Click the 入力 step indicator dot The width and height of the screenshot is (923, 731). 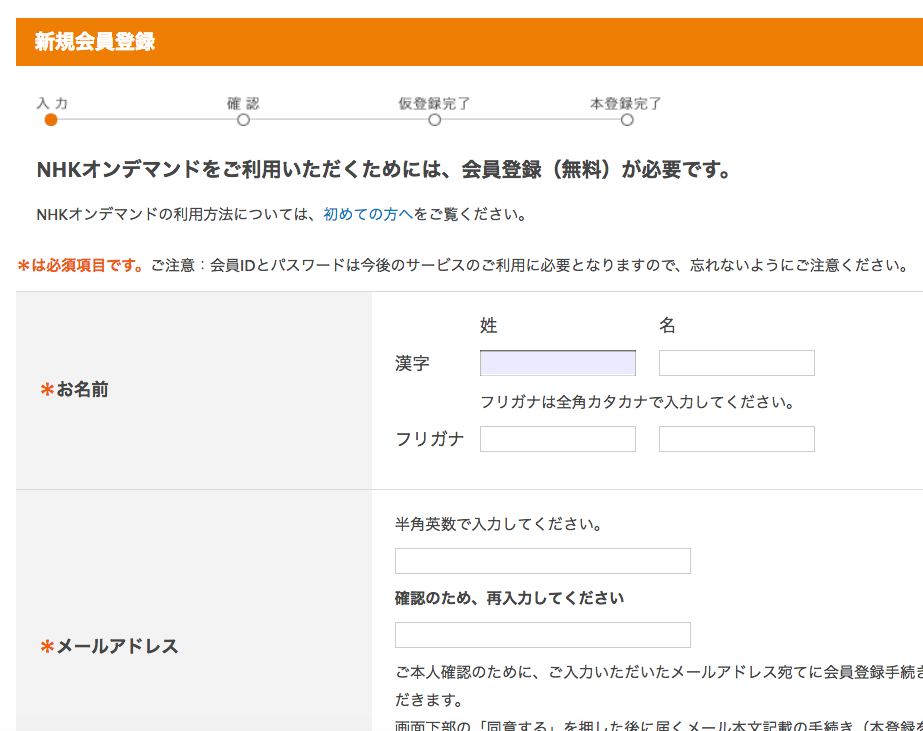pyautogui.click(x=51, y=120)
